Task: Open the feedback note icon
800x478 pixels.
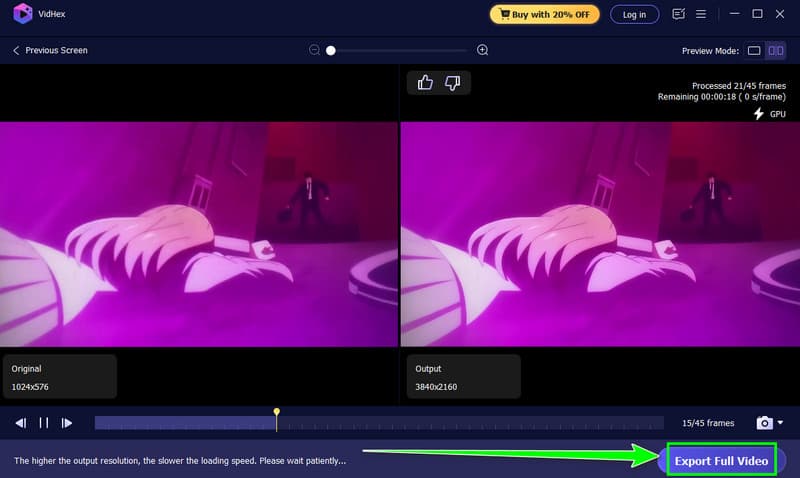Action: point(678,14)
